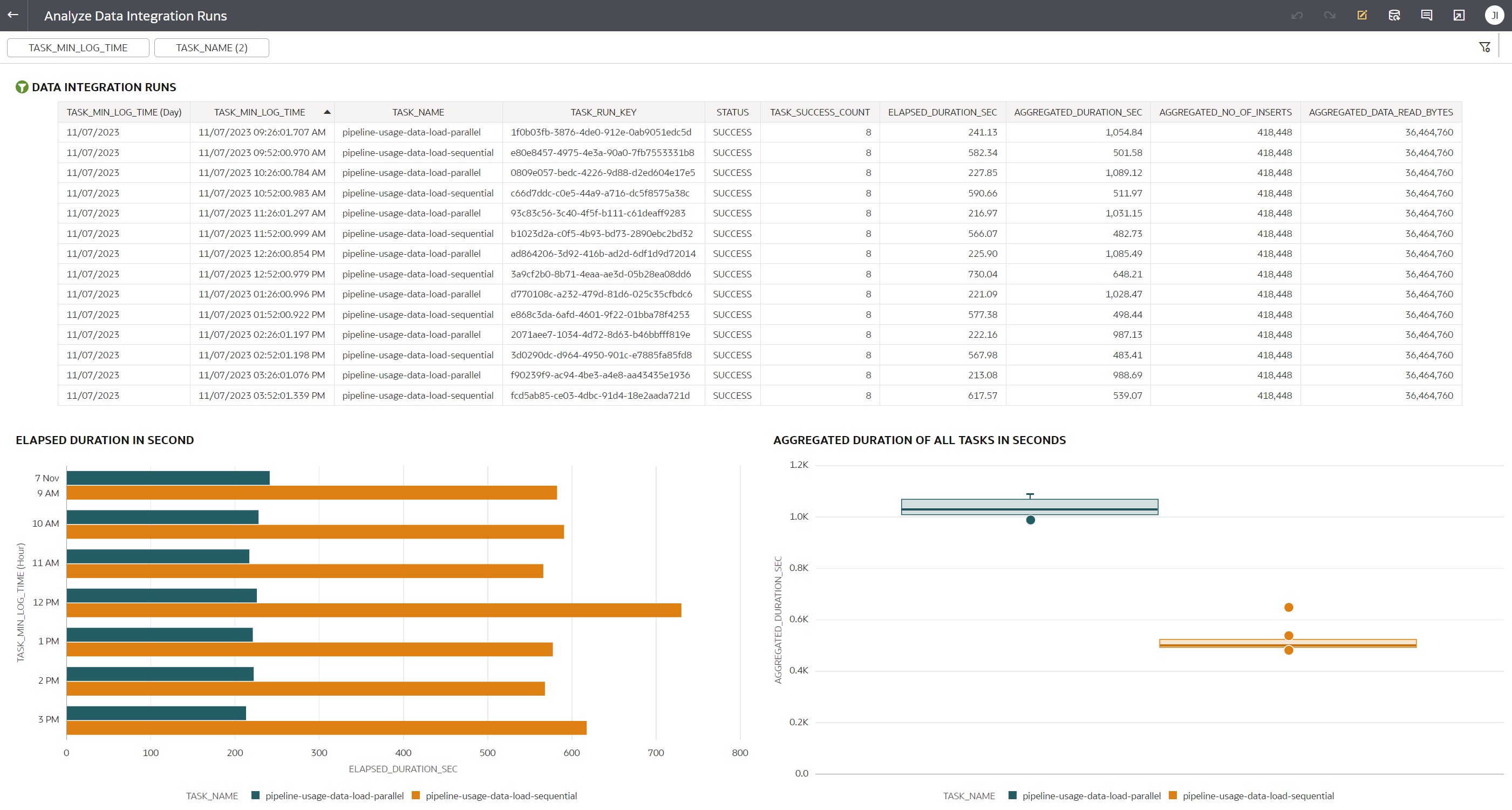Click the Refresh Data database icon
This screenshot has width=1512, height=810.
tap(1394, 15)
